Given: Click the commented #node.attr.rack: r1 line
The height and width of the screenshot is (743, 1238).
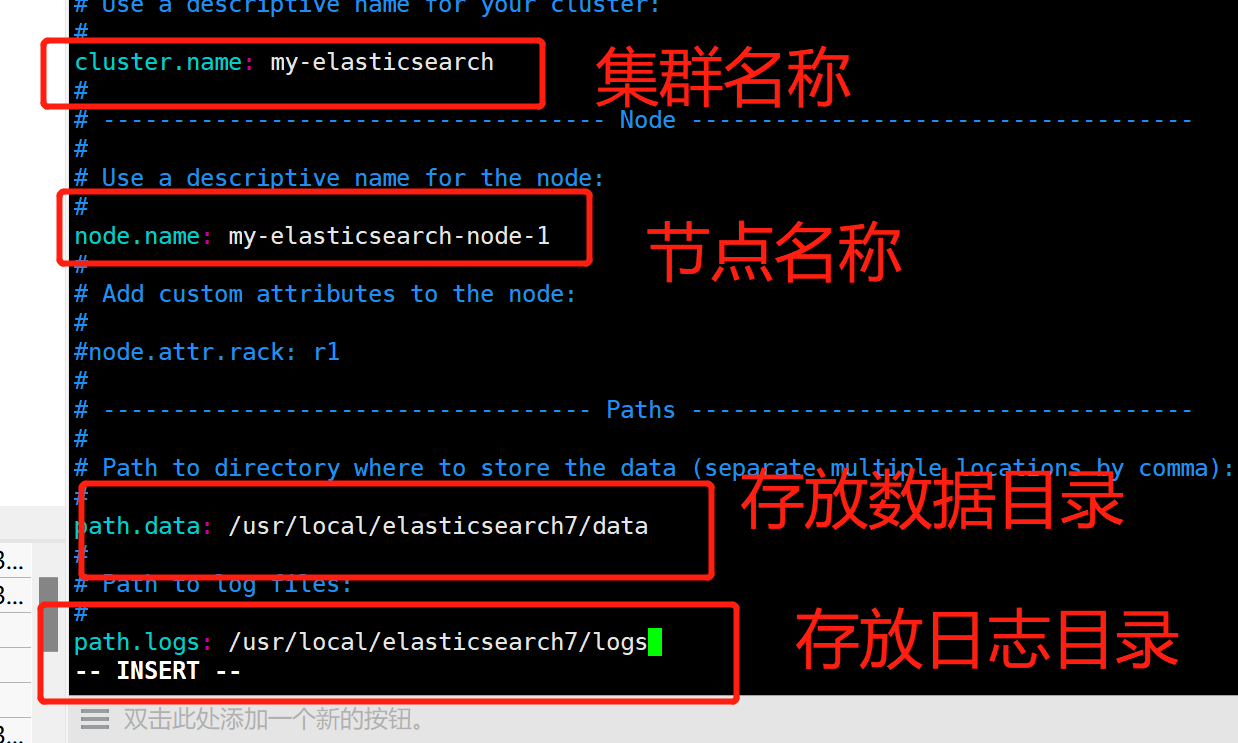Looking at the screenshot, I should coord(207,352).
